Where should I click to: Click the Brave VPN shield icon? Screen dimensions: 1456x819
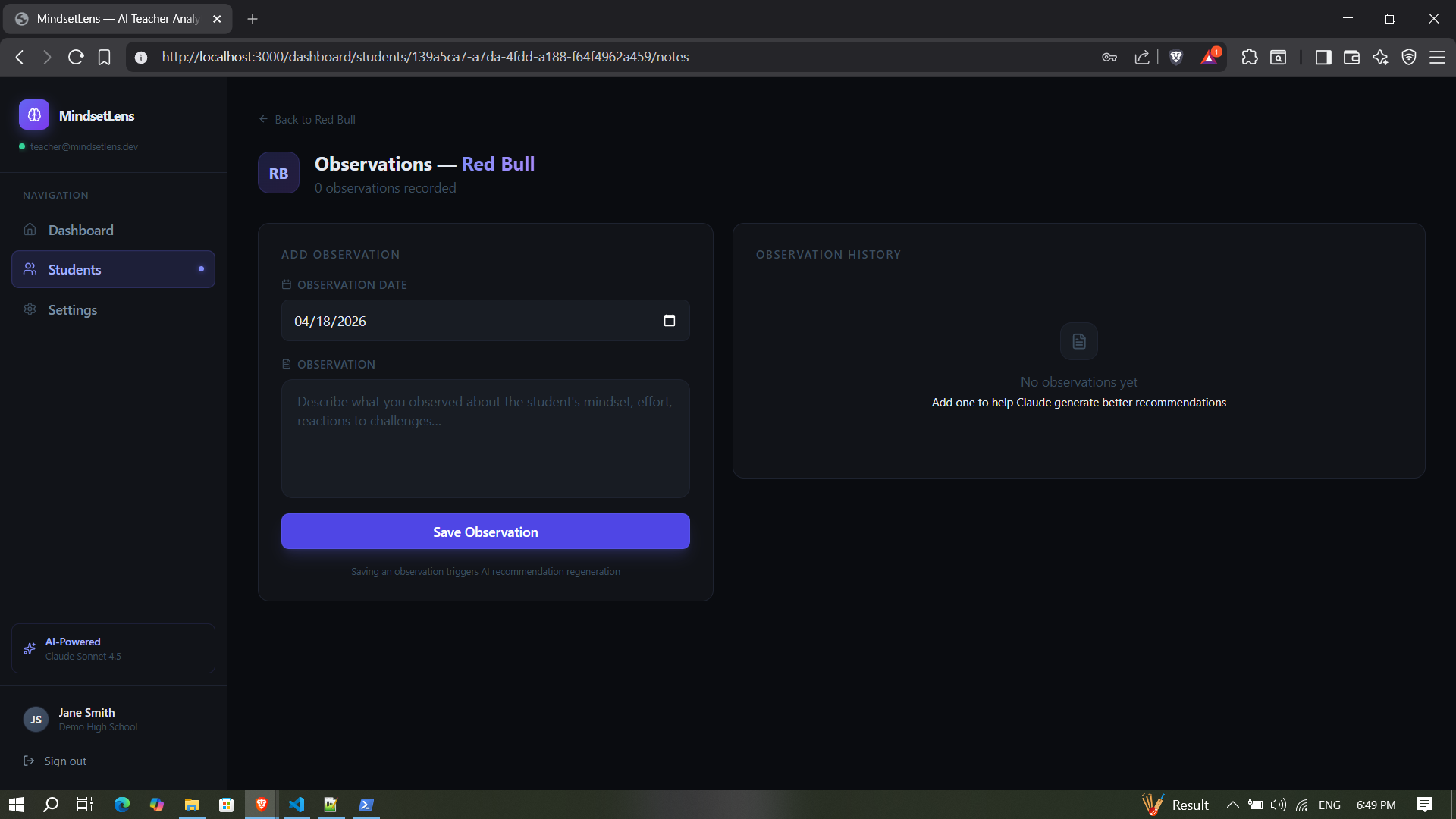(x=1409, y=57)
